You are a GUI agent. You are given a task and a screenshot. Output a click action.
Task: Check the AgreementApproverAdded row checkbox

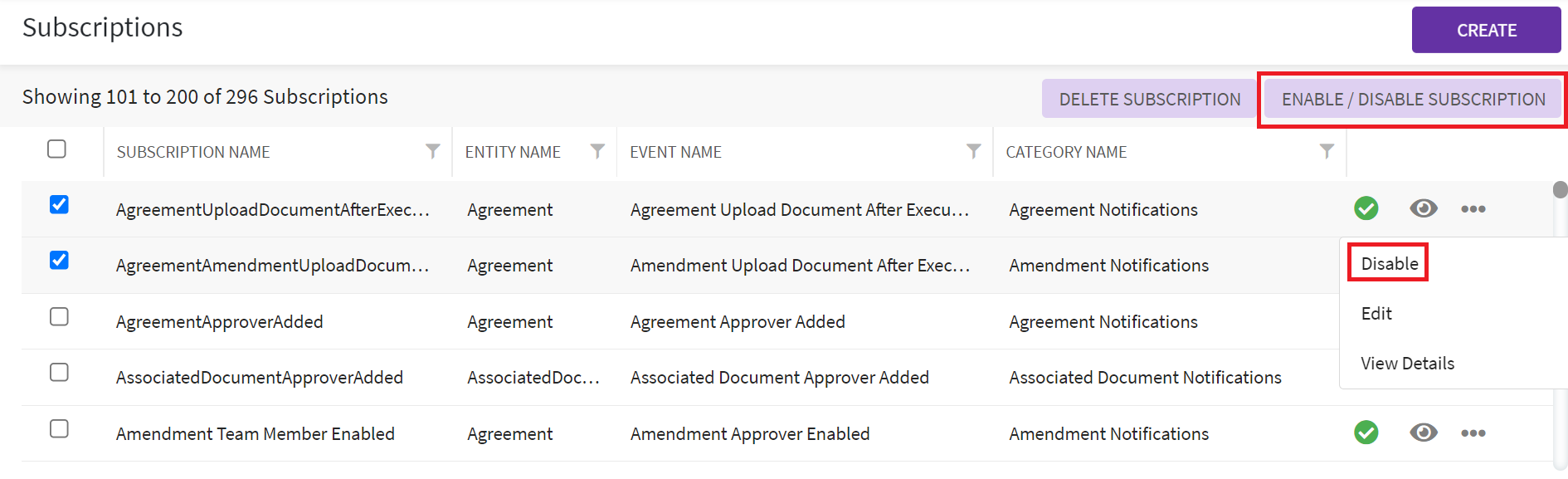pyautogui.click(x=59, y=317)
